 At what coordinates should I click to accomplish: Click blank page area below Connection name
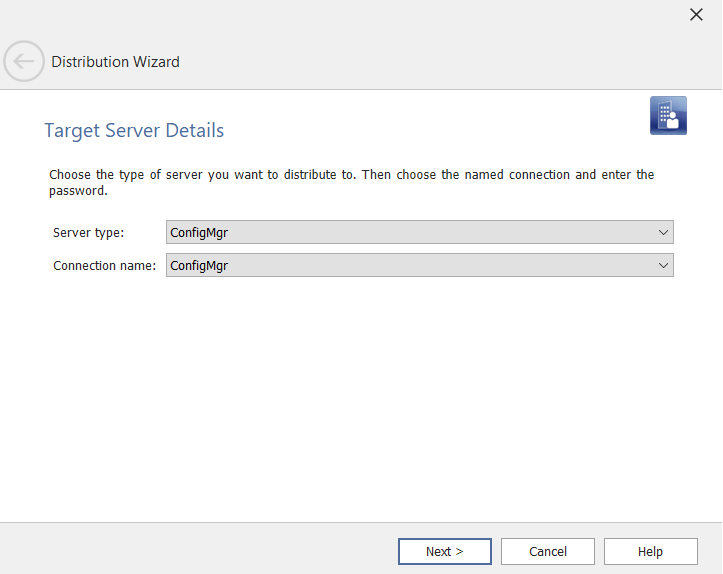coord(360,400)
